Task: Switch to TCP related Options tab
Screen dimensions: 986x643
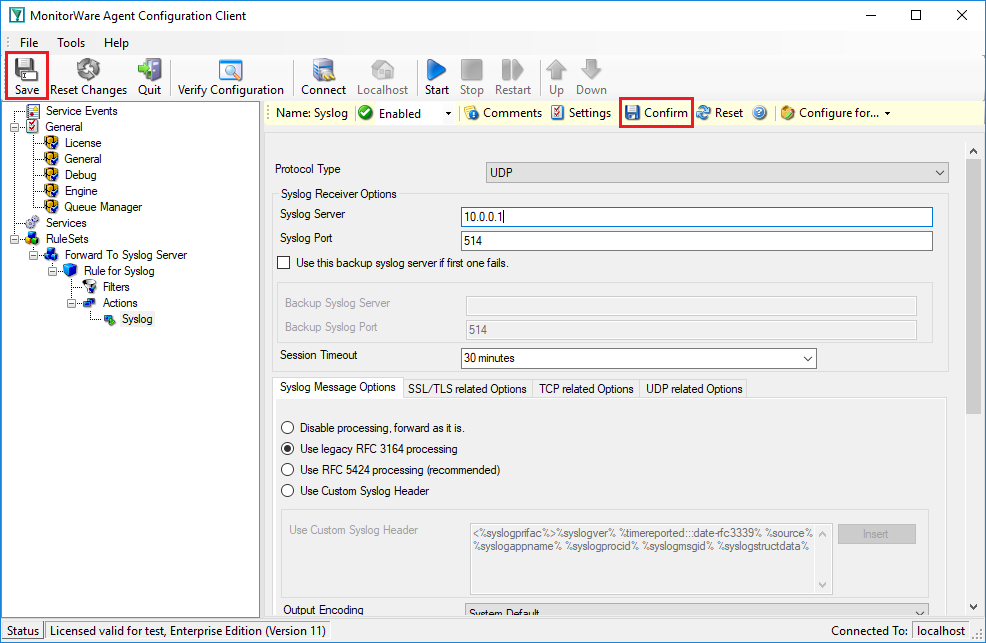Action: (x=586, y=389)
